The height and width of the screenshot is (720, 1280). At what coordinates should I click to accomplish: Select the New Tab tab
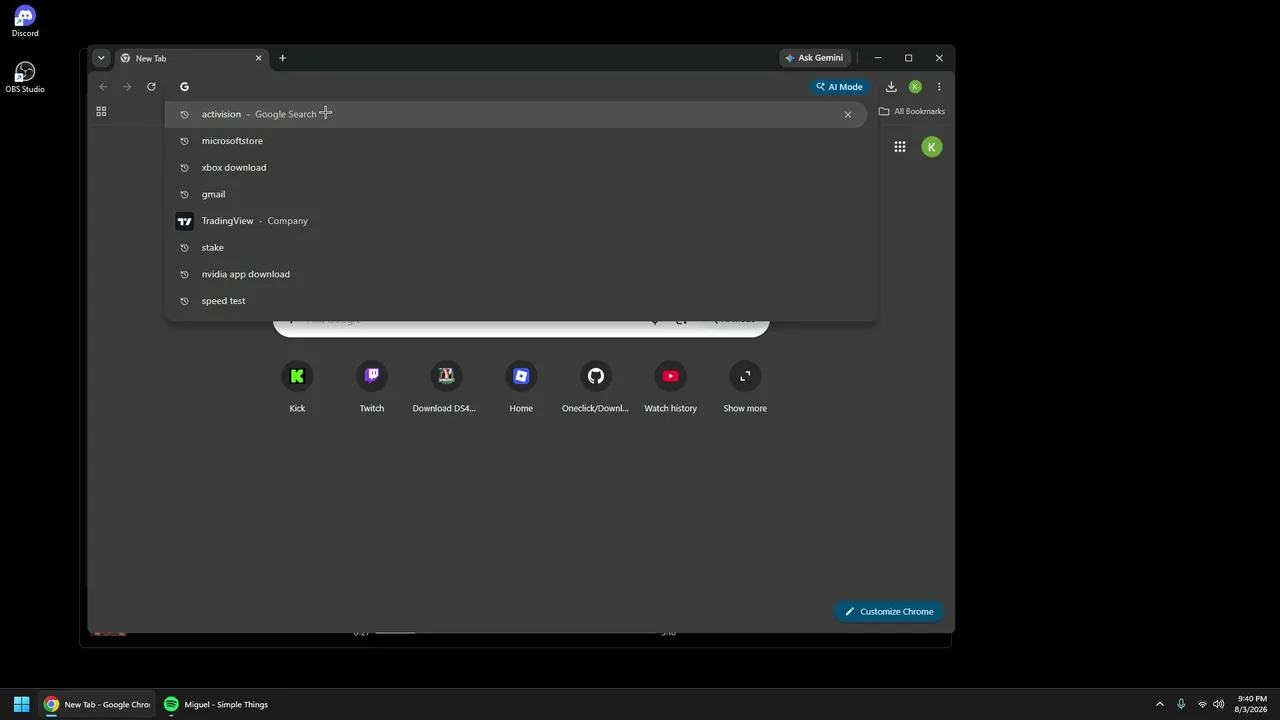pyautogui.click(x=190, y=58)
